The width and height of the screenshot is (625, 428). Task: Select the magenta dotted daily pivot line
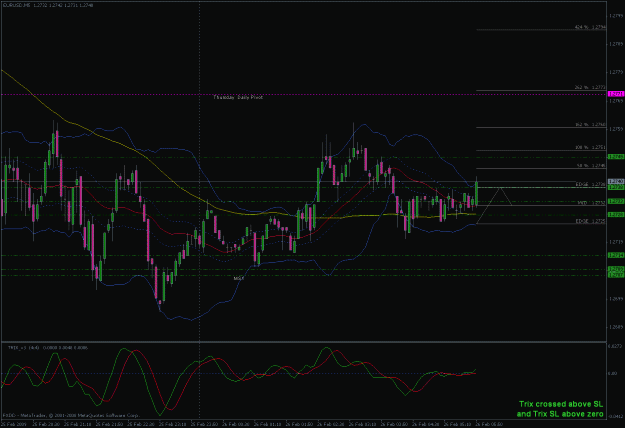coord(303,94)
